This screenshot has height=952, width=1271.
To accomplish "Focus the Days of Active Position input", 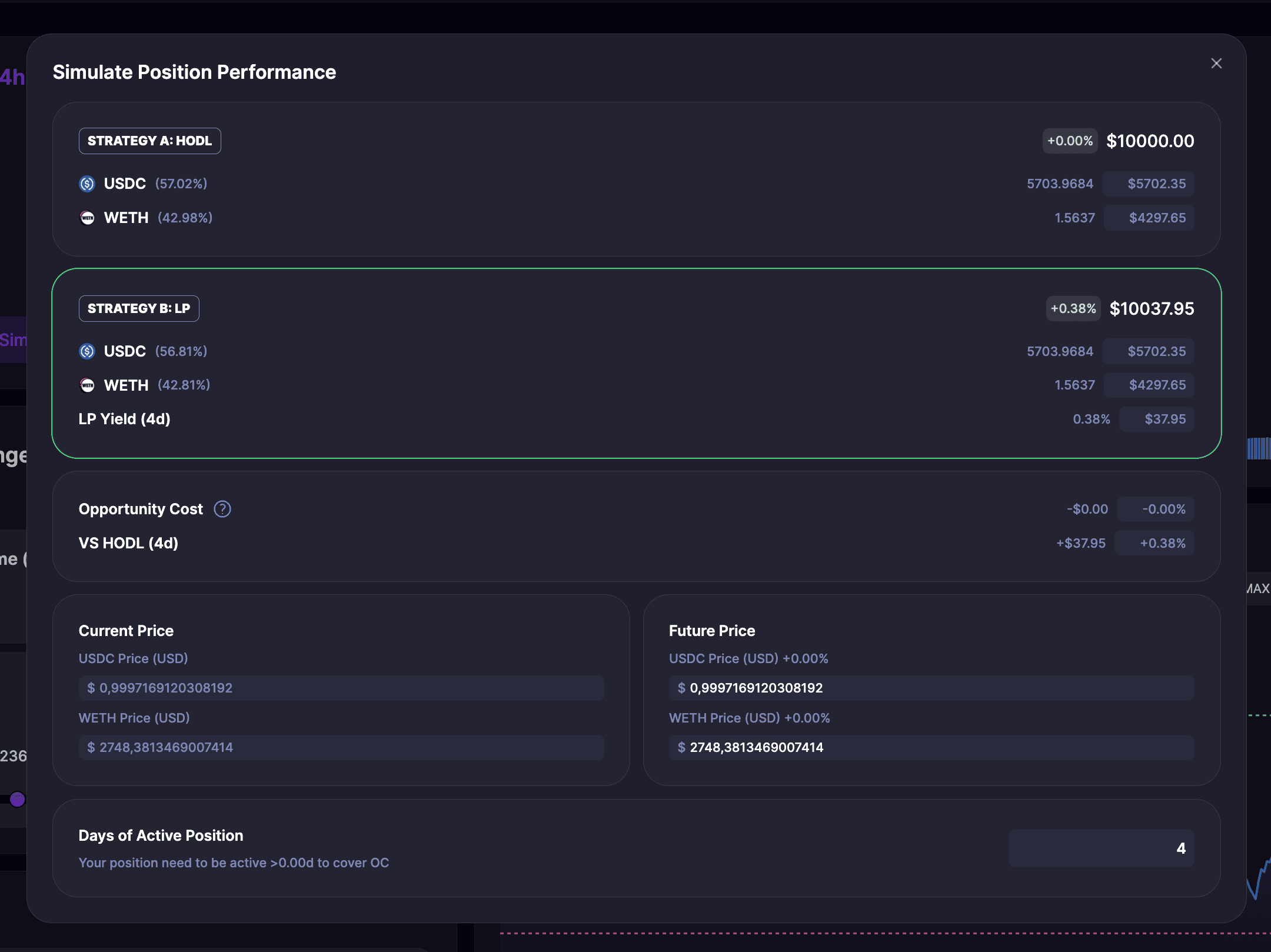I will point(1100,848).
